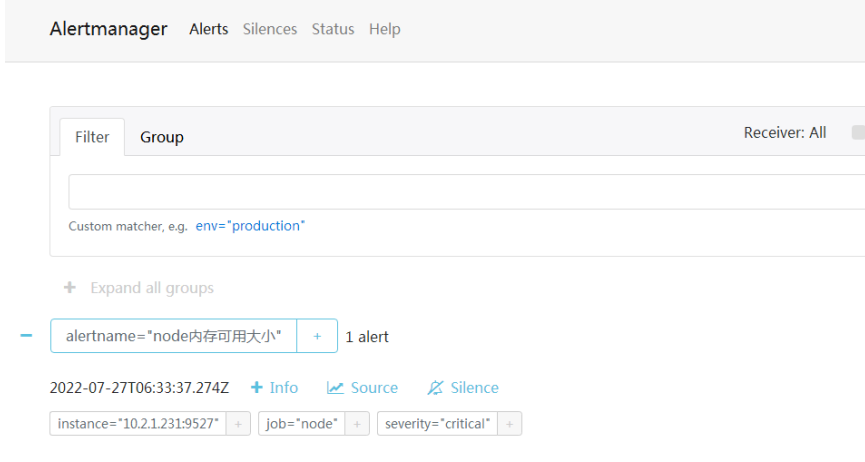865x462 pixels.
Task: Click the severity="critical" label chip
Action: 437,424
